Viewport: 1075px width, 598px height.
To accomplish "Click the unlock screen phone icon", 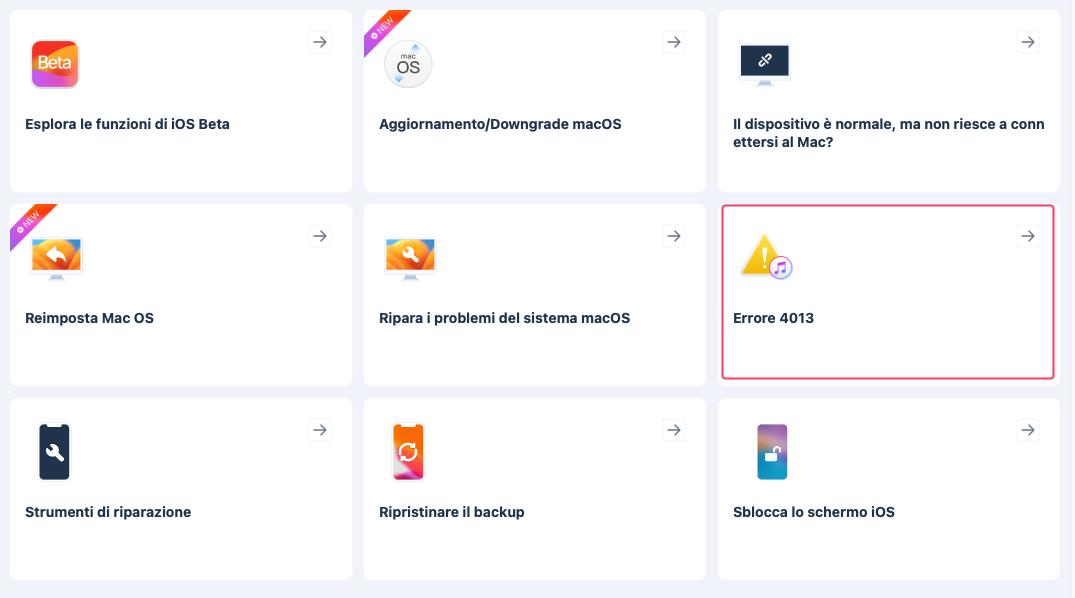I will click(x=772, y=452).
